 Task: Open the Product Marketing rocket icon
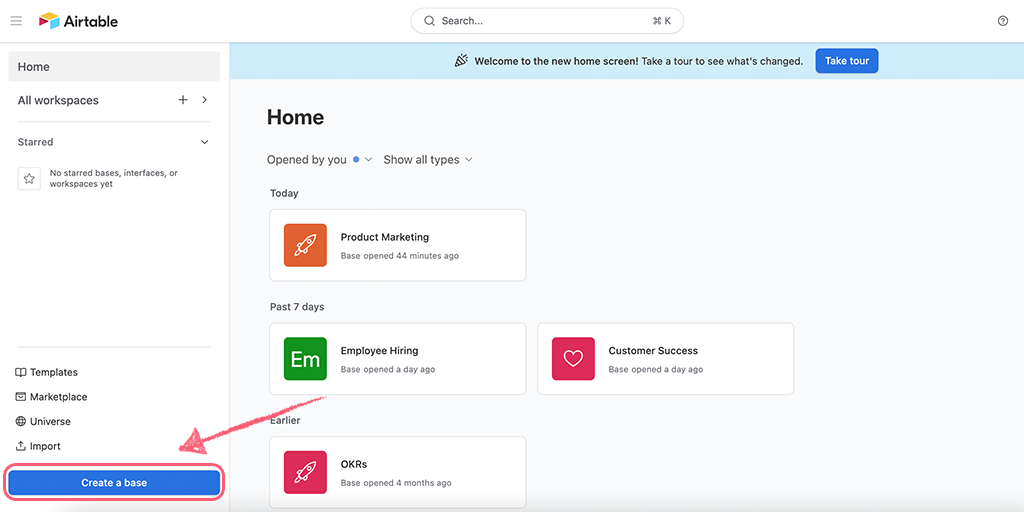(305, 246)
